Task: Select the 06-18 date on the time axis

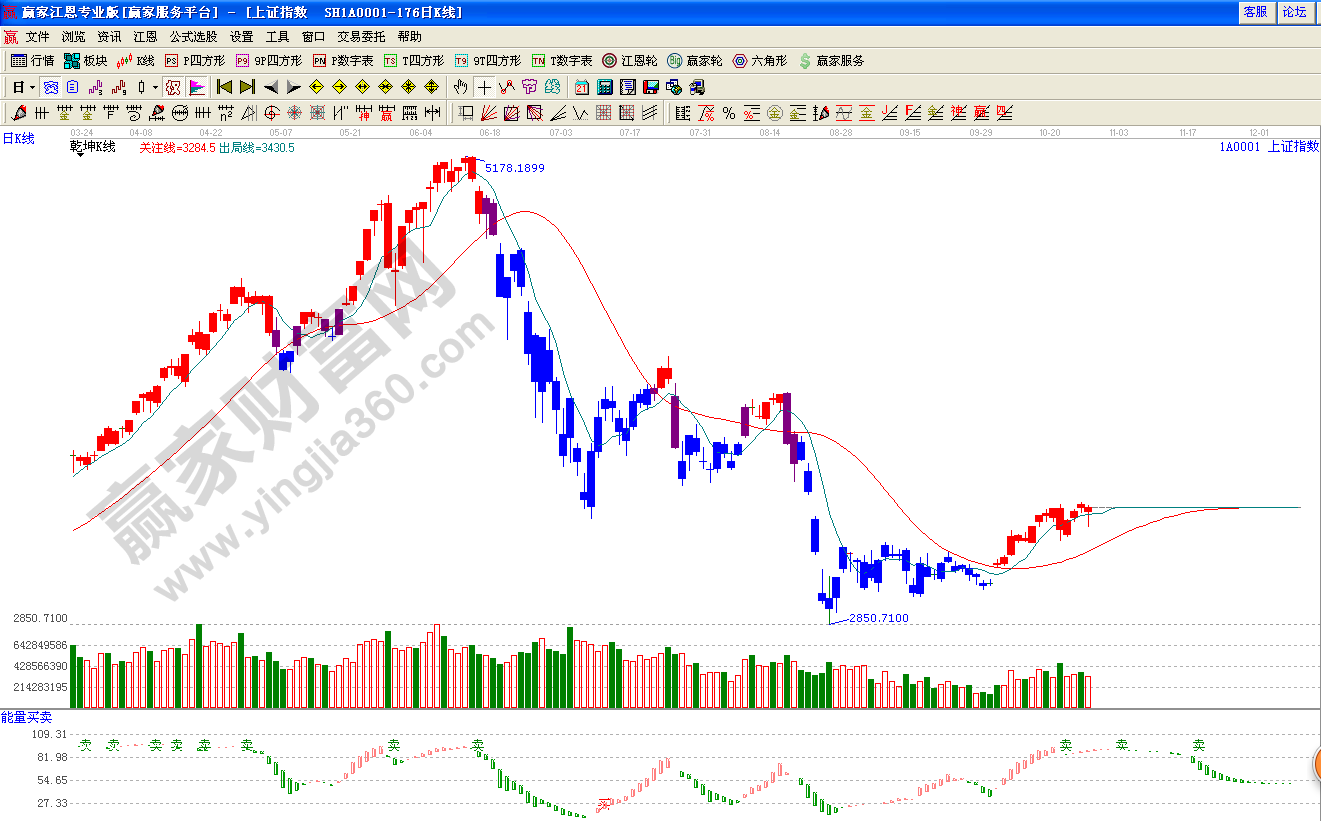Action: (490, 132)
